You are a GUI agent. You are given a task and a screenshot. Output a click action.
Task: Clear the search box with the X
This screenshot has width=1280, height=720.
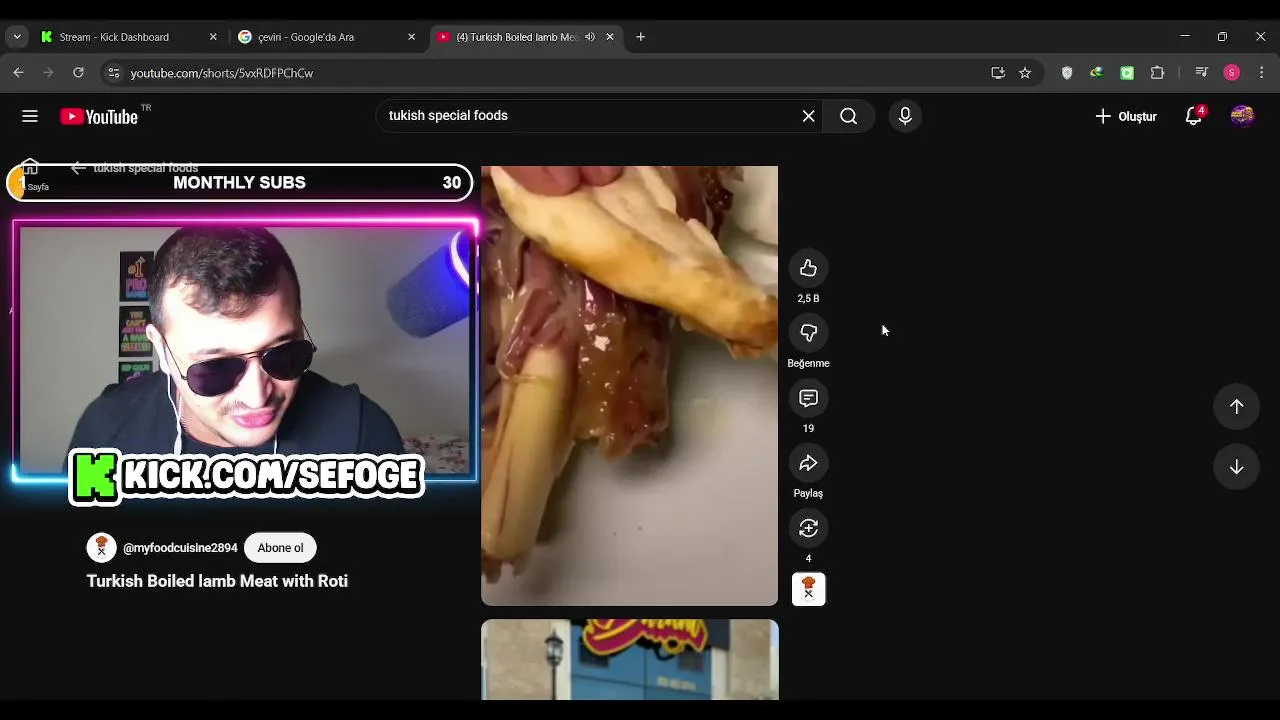click(x=808, y=116)
